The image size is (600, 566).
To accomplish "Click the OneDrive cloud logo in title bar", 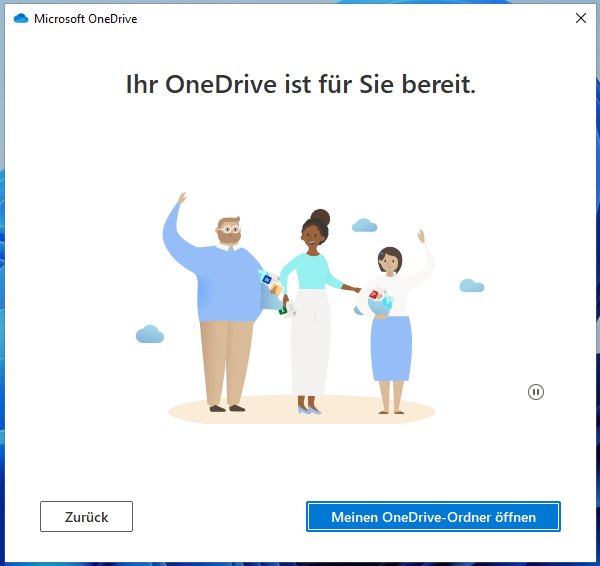I will tap(21, 18).
